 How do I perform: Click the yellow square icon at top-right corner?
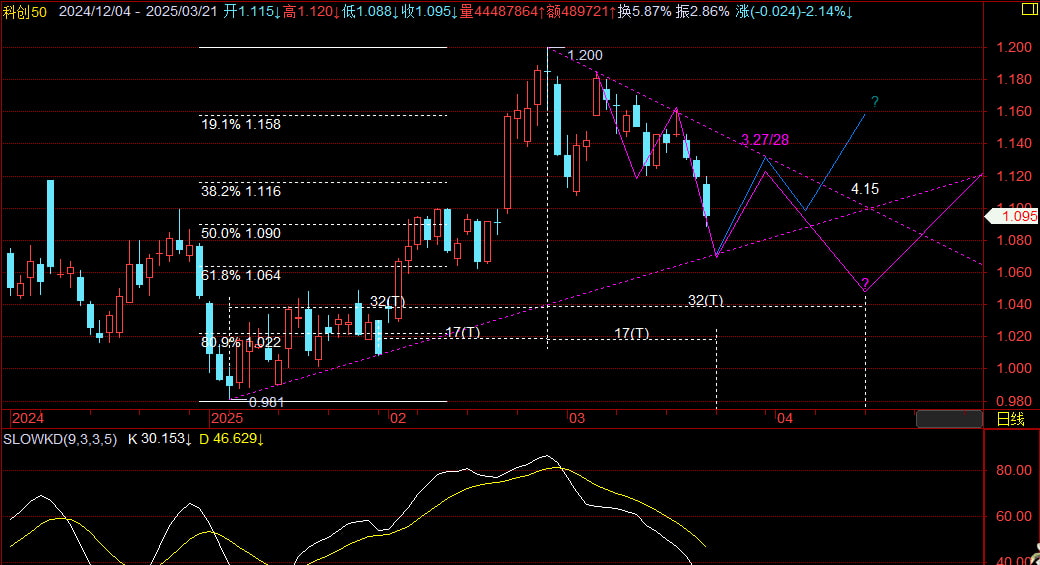tap(1028, 10)
